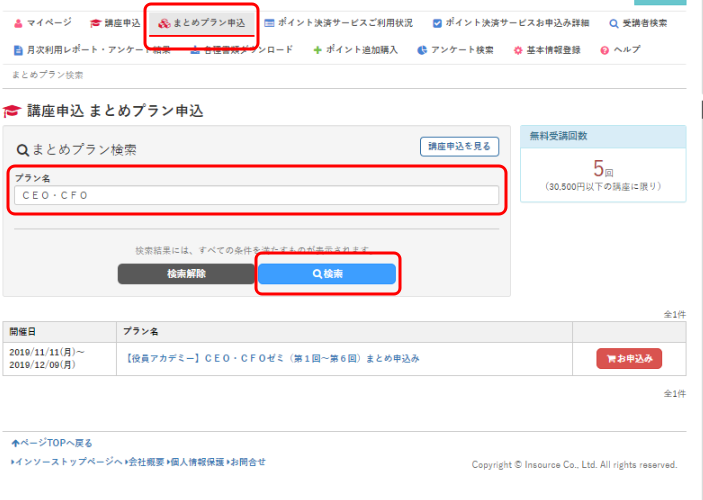
Task: Click the 講座申込 graduation cap icon
Action: (x=95, y=22)
